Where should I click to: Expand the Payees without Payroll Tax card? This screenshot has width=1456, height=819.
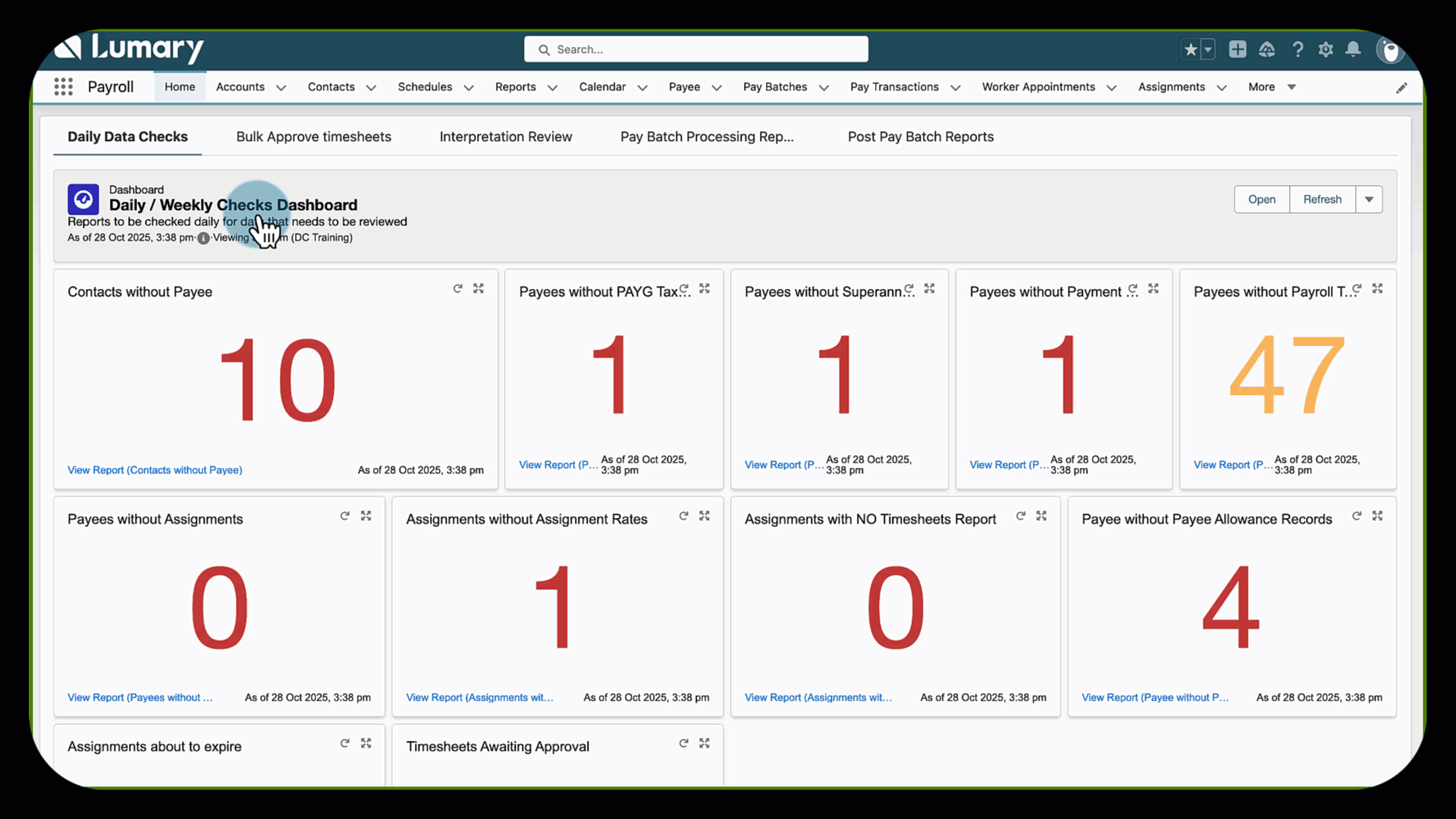click(1378, 288)
